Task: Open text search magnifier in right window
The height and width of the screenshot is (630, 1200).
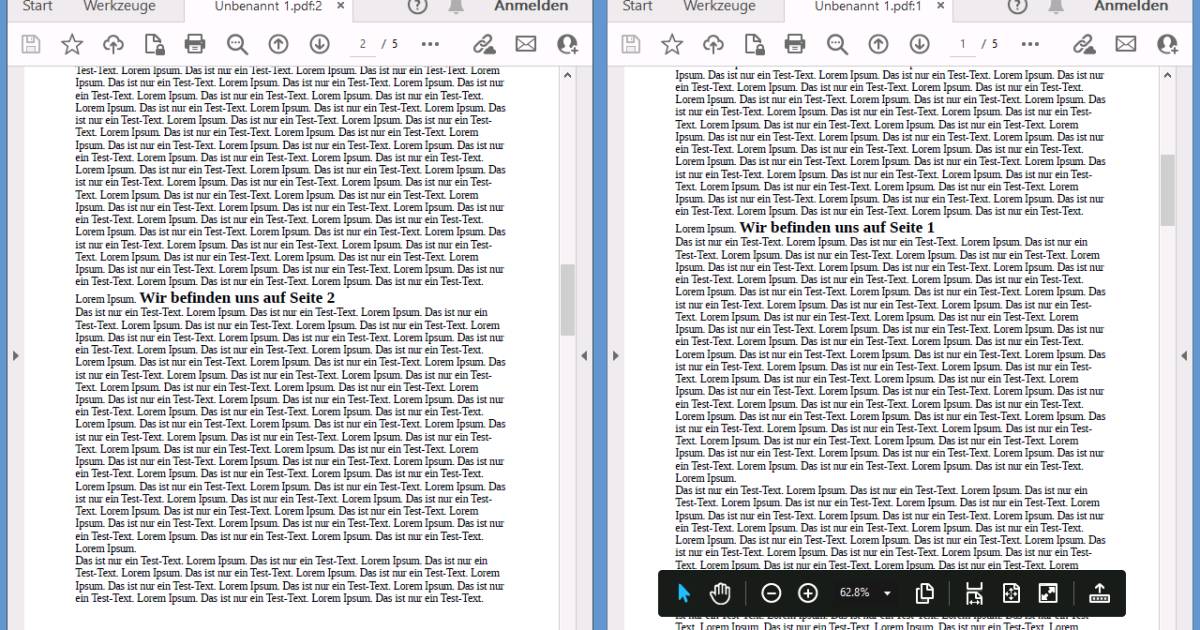Action: point(837,44)
